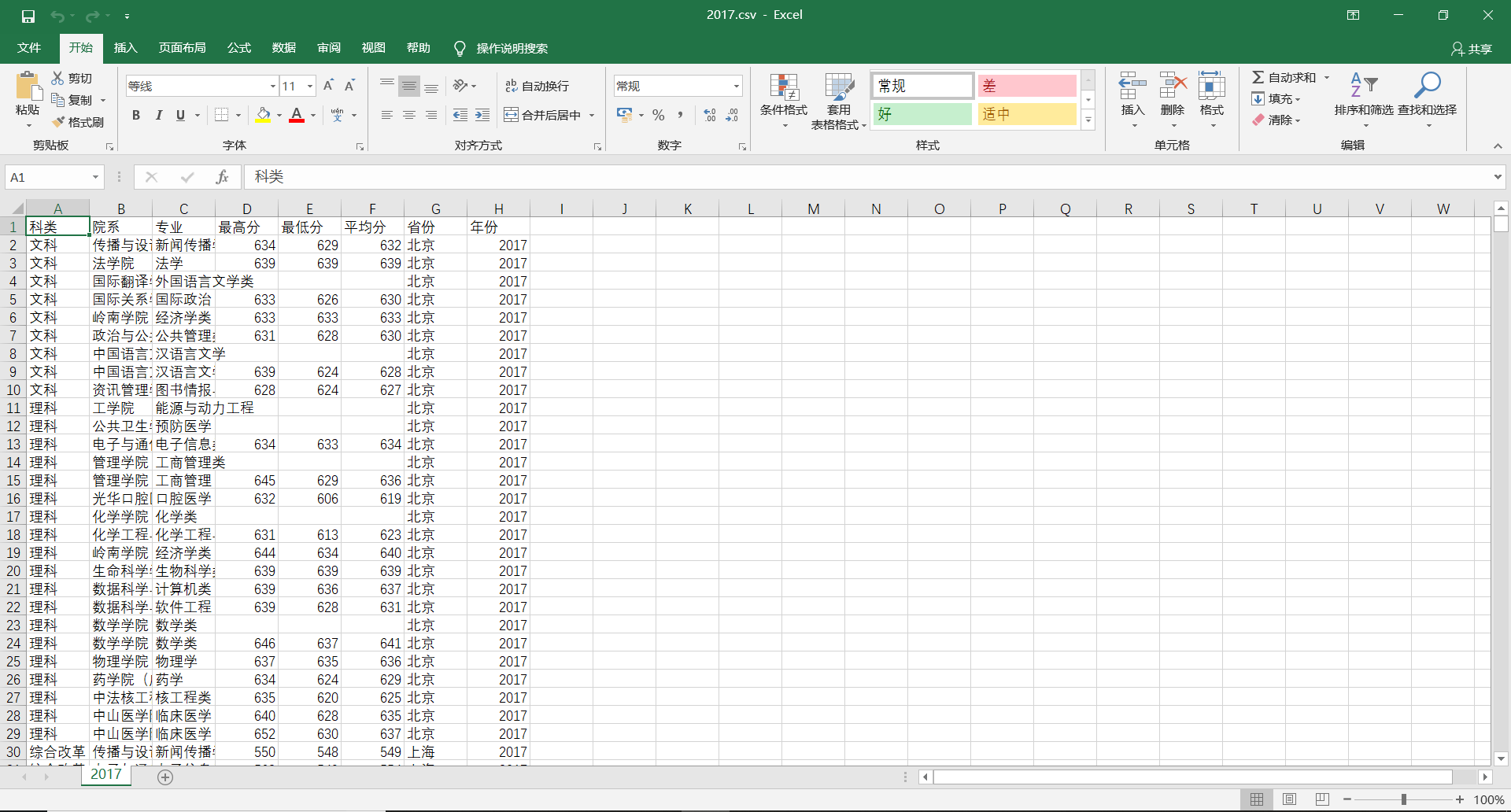Click the add new sheet plus icon
The width and height of the screenshot is (1511, 812).
pos(165,777)
